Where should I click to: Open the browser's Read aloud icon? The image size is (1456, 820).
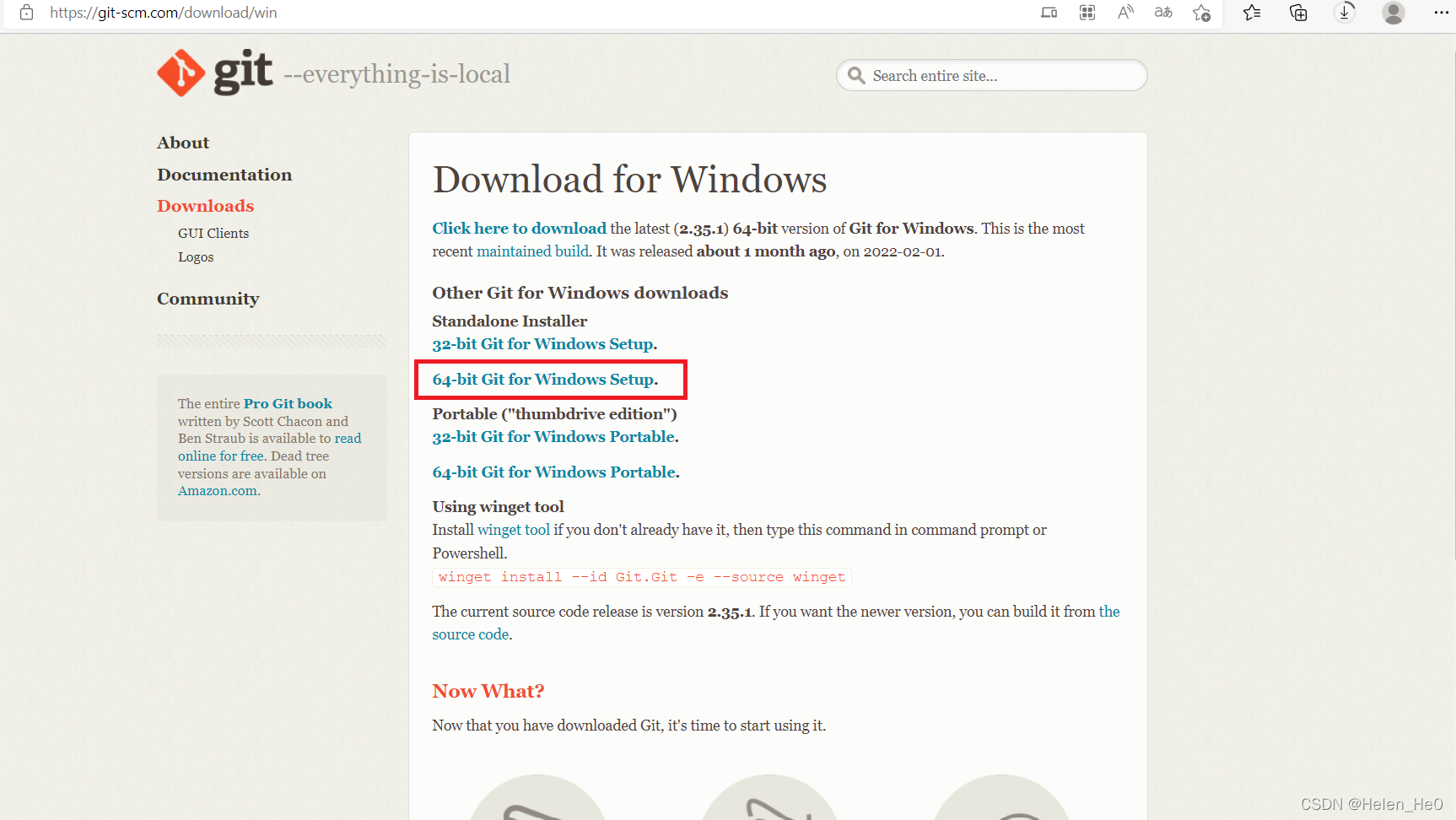click(x=1125, y=13)
